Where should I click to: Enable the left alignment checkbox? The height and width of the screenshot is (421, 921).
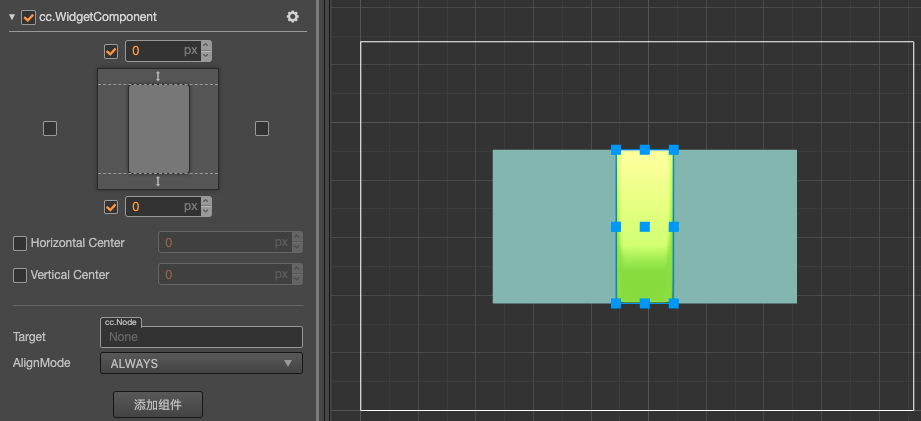coord(50,128)
